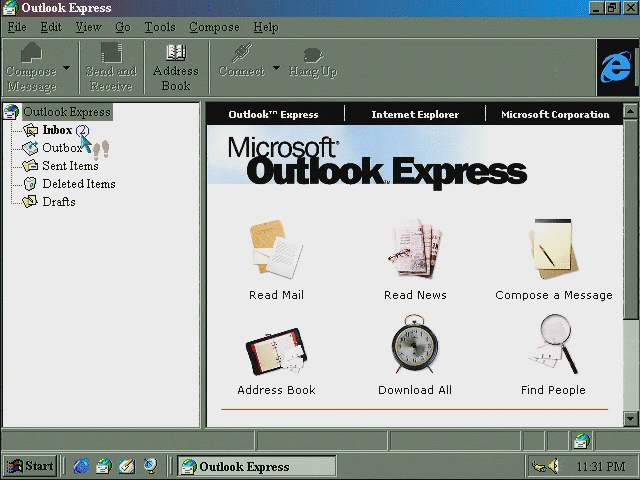Open the File menu
The width and height of the screenshot is (640, 480).
pos(17,27)
